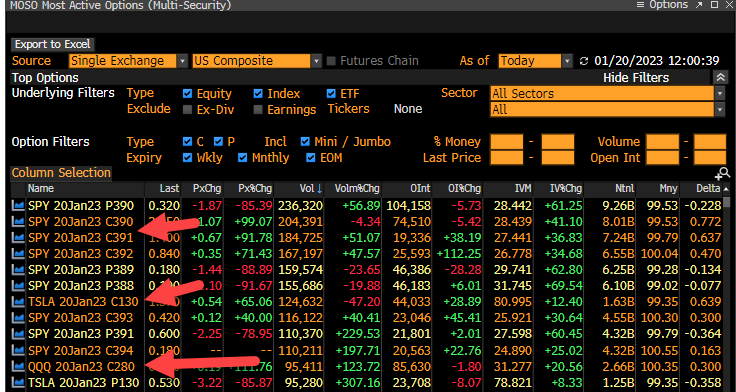Check the Futures Chain checkbox
The image size is (736, 392).
331,61
